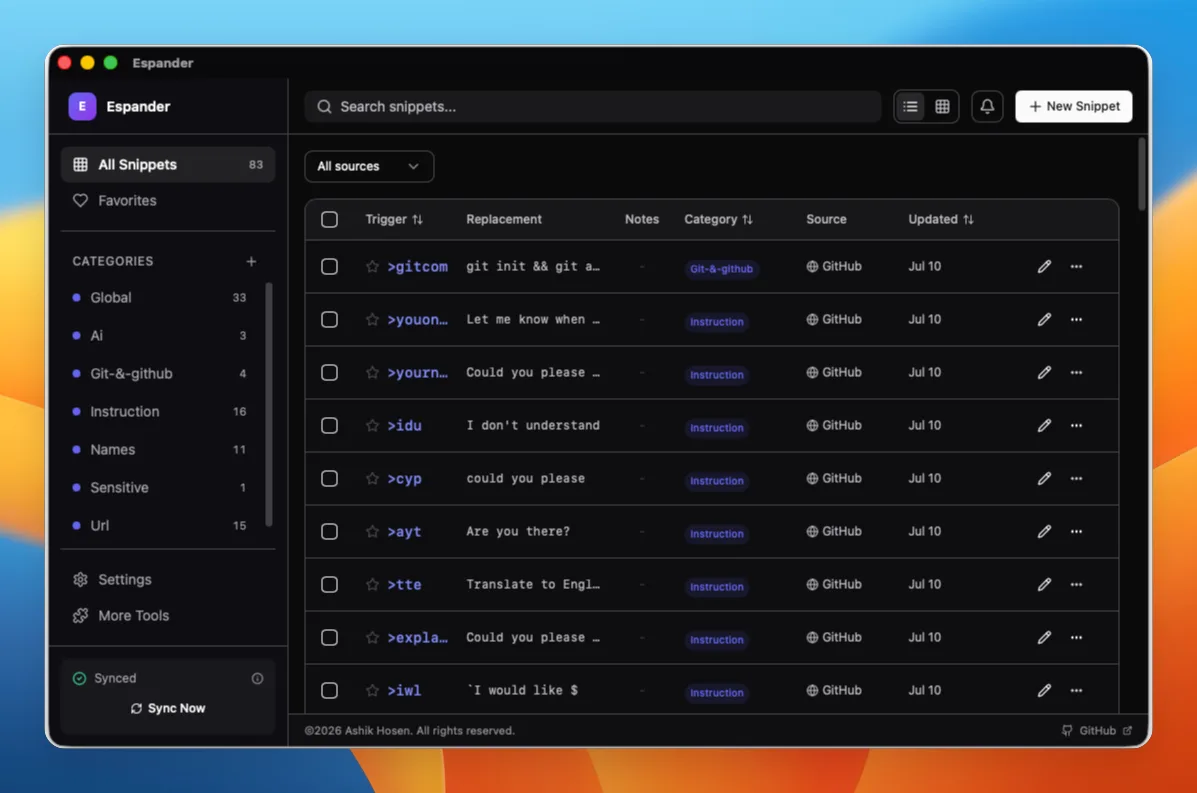This screenshot has width=1197, height=793.
Task: Click the >expla… trigger text
Action: point(418,637)
